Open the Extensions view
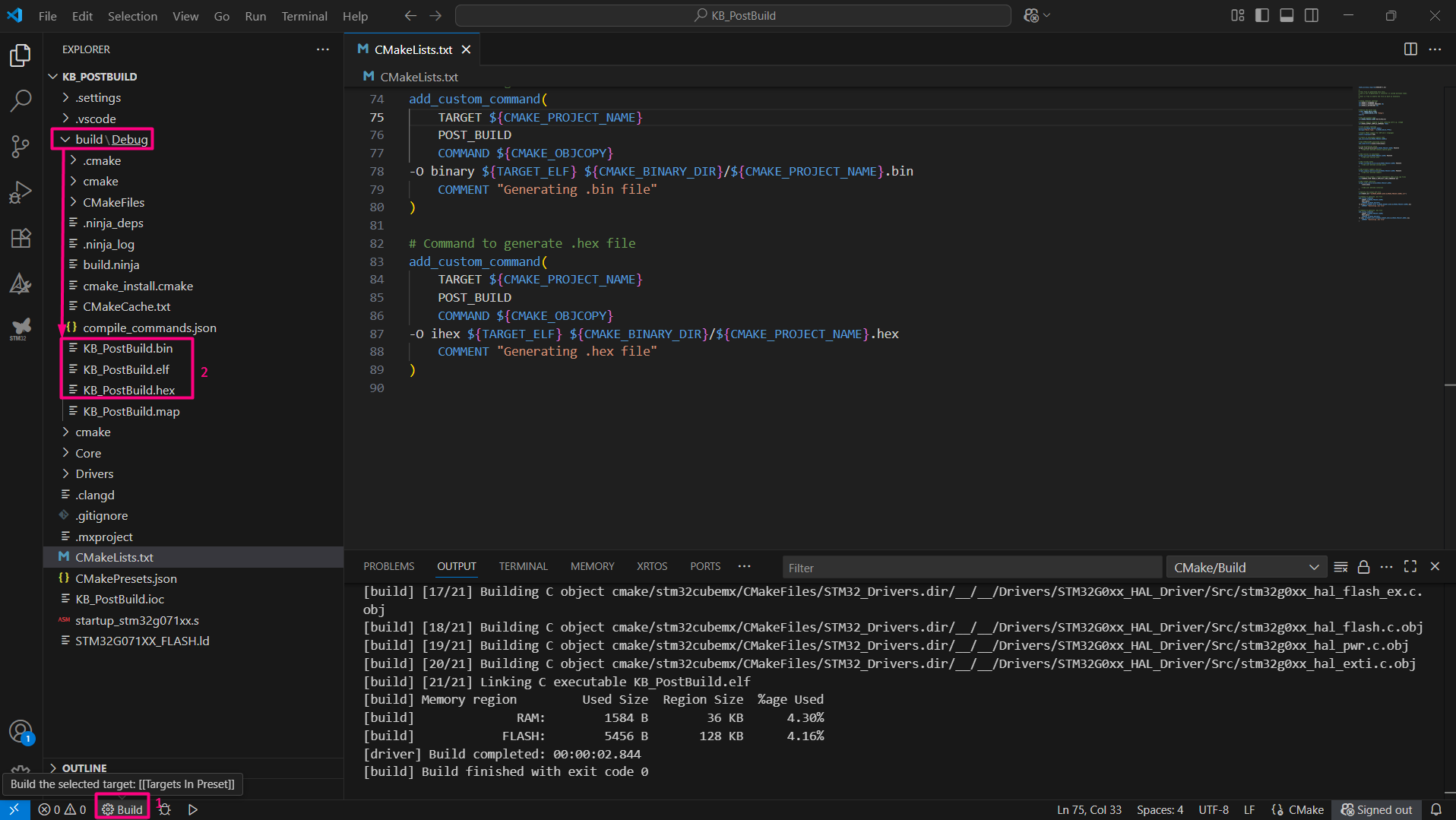This screenshot has width=1456, height=820. 21,238
